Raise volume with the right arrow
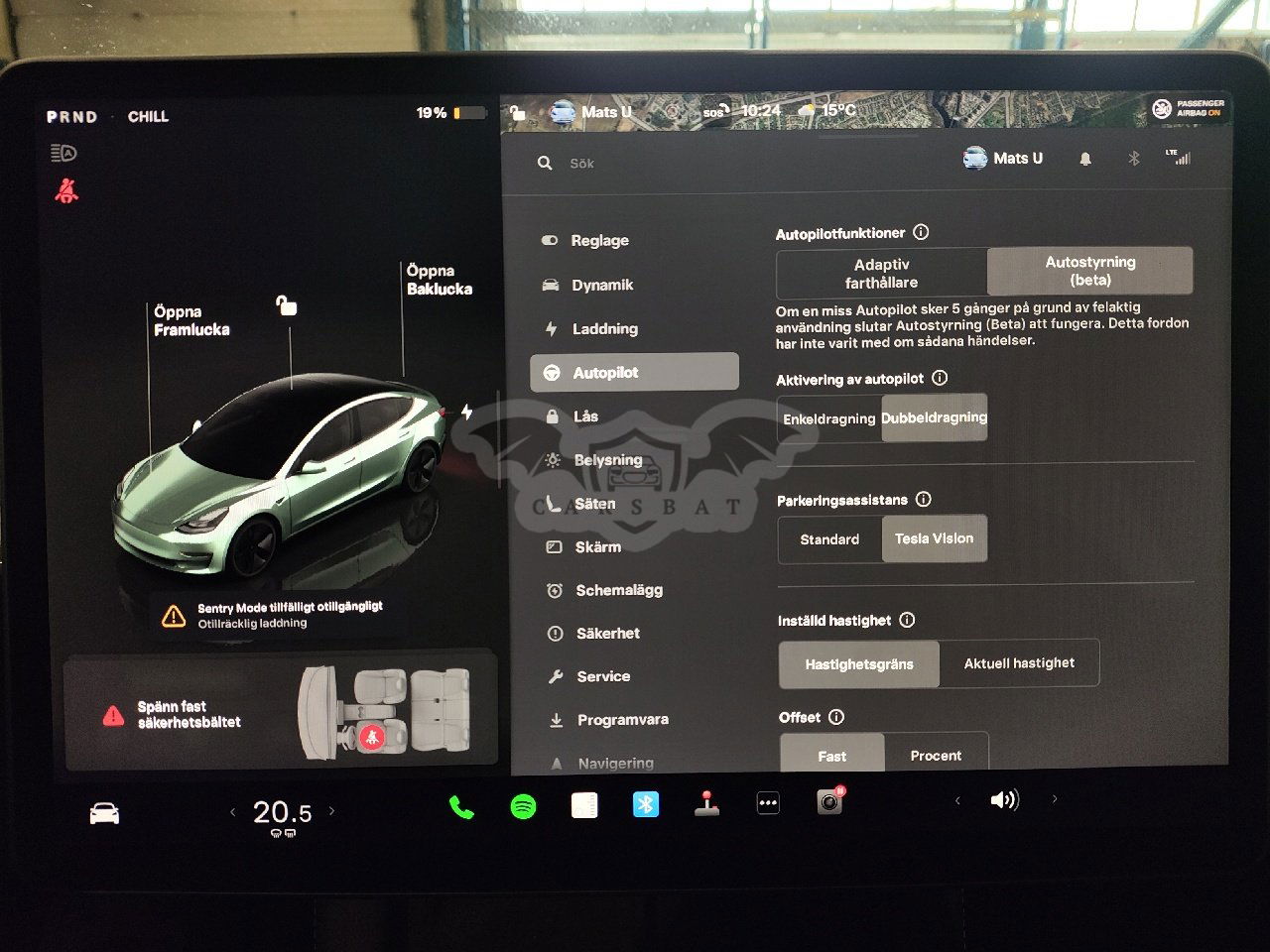The image size is (1270, 952). [1054, 798]
